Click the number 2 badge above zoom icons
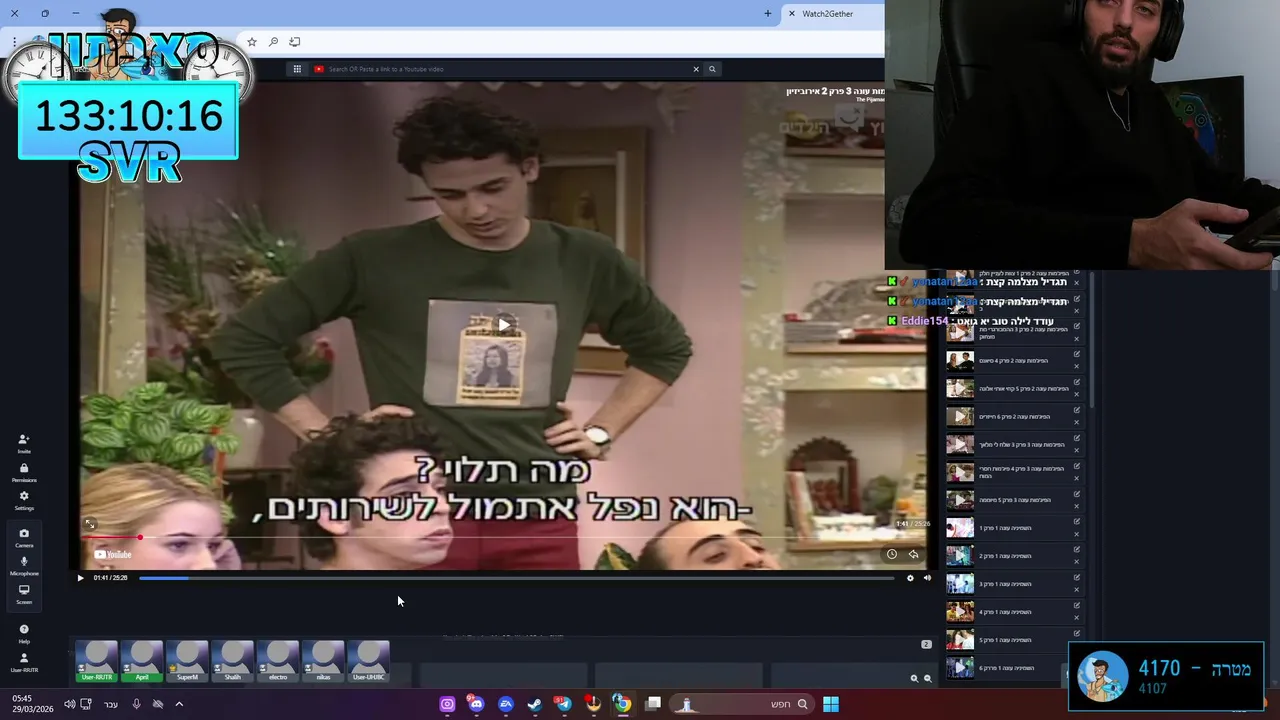Screen dimensions: 1280x720 coord(926,644)
